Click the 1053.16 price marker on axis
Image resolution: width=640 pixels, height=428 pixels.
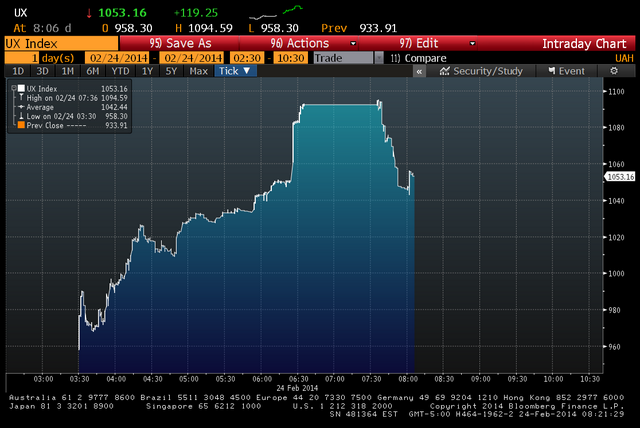coord(620,176)
